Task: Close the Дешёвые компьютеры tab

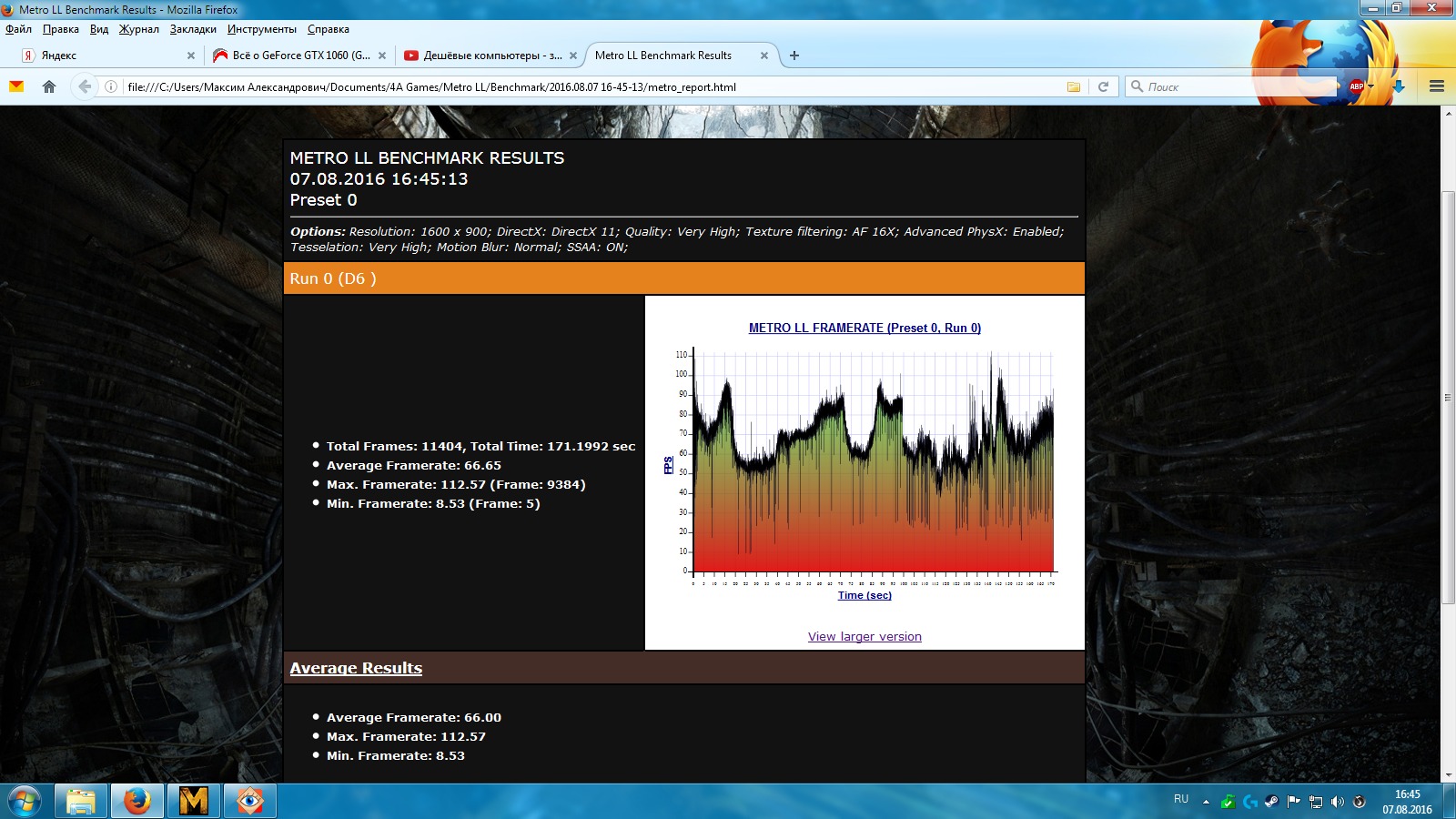Action: coord(573,56)
